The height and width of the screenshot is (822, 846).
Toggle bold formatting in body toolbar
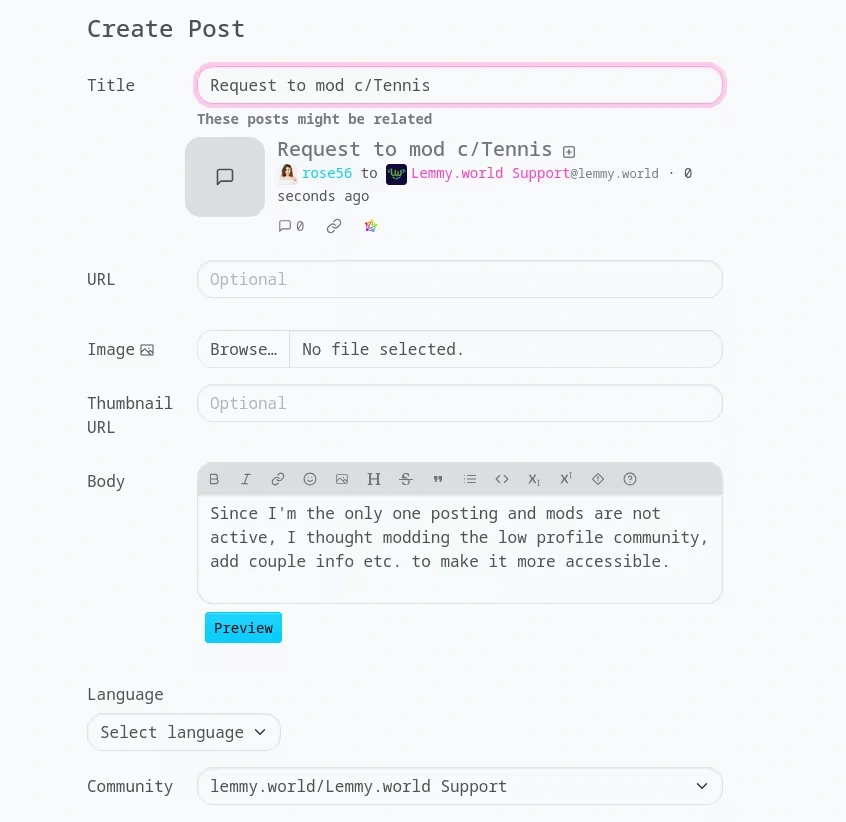[214, 479]
